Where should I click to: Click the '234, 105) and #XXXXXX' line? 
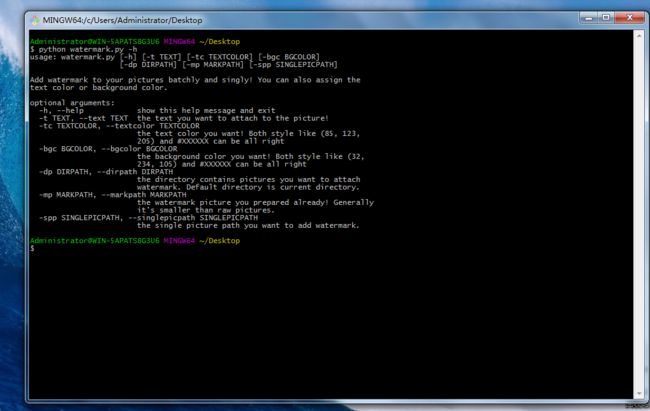222,164
